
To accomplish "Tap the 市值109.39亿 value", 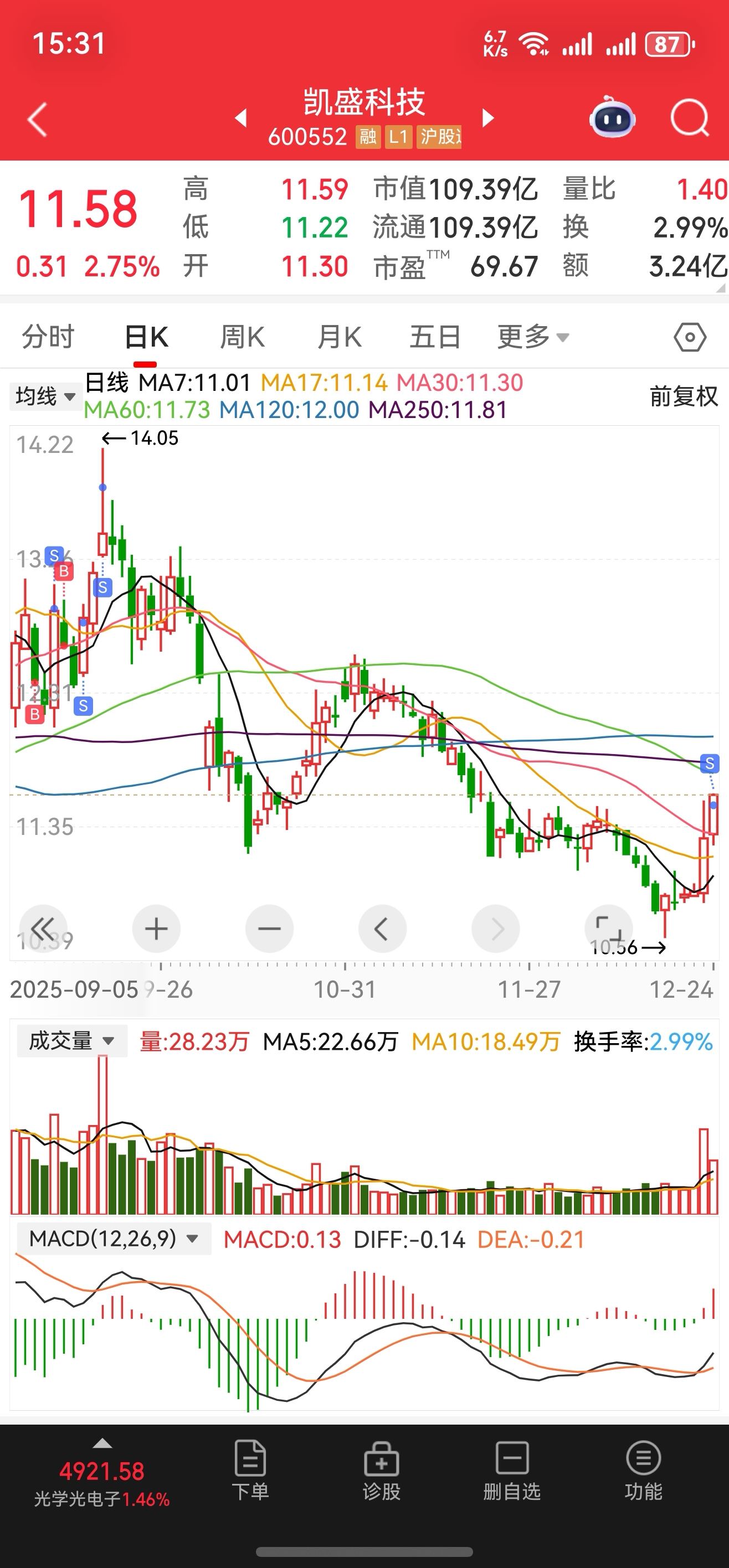I will click(x=455, y=189).
